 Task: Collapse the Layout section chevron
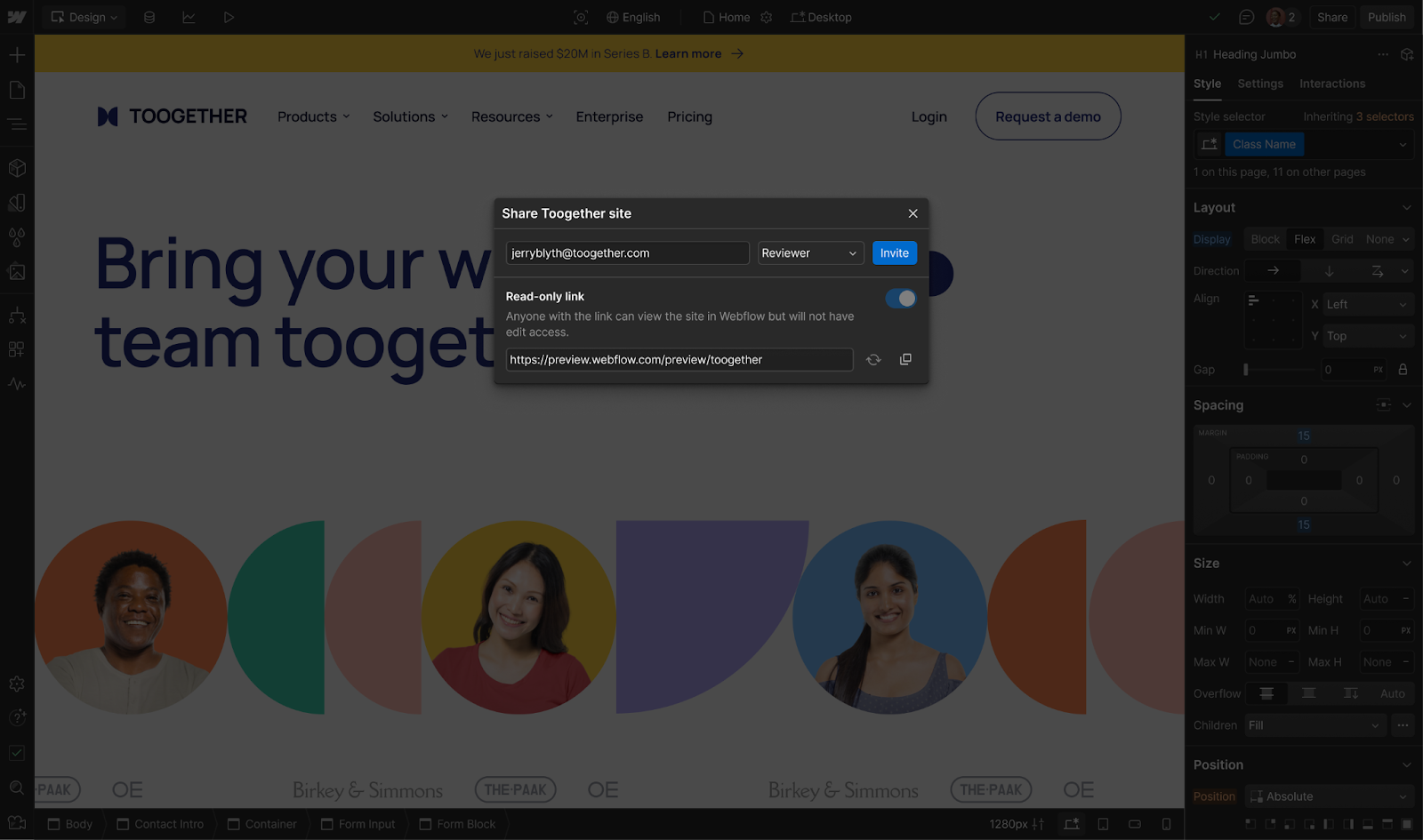(1406, 208)
